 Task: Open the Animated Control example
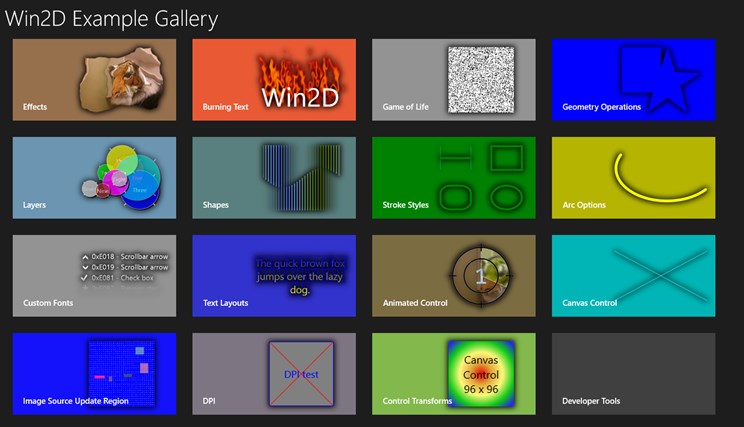click(454, 276)
